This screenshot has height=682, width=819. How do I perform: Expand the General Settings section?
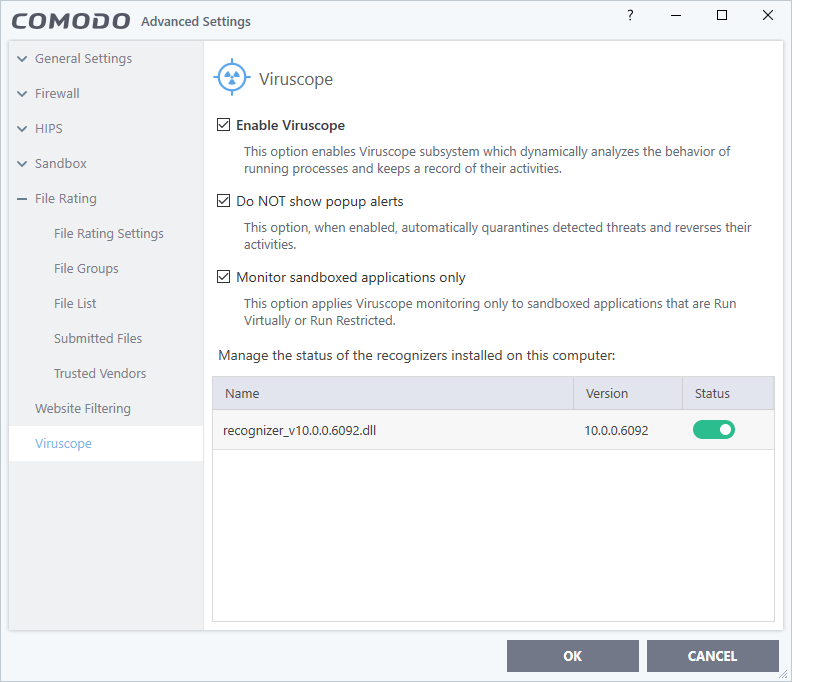tap(22, 59)
